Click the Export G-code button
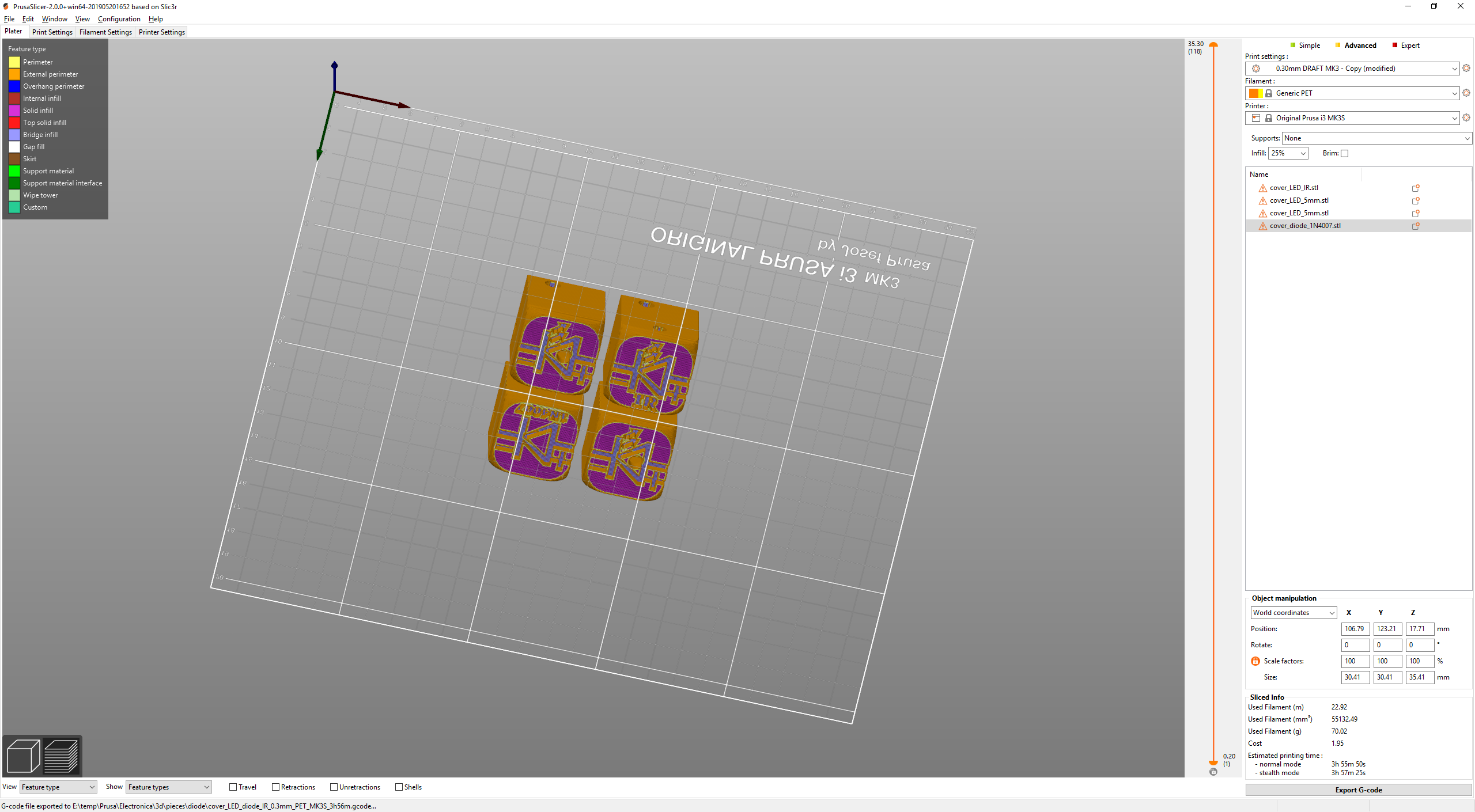 tap(1358, 790)
